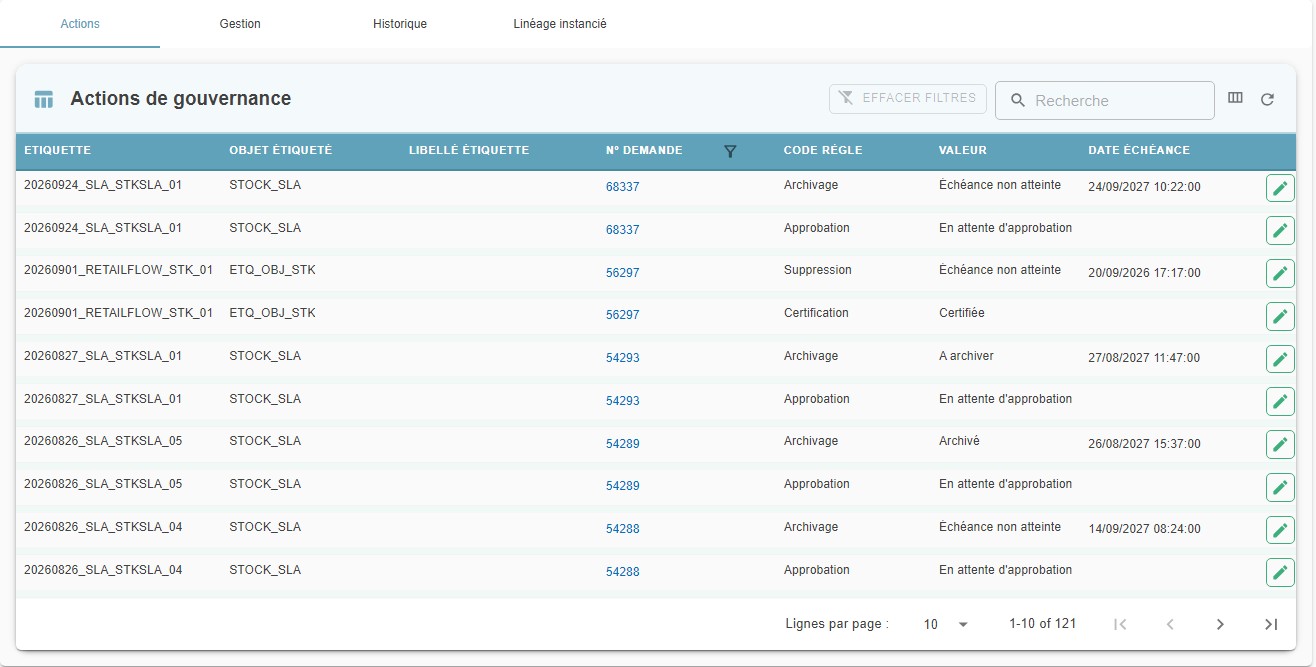Open the Gestion tab
The width and height of the screenshot is (1316, 667).
(240, 24)
